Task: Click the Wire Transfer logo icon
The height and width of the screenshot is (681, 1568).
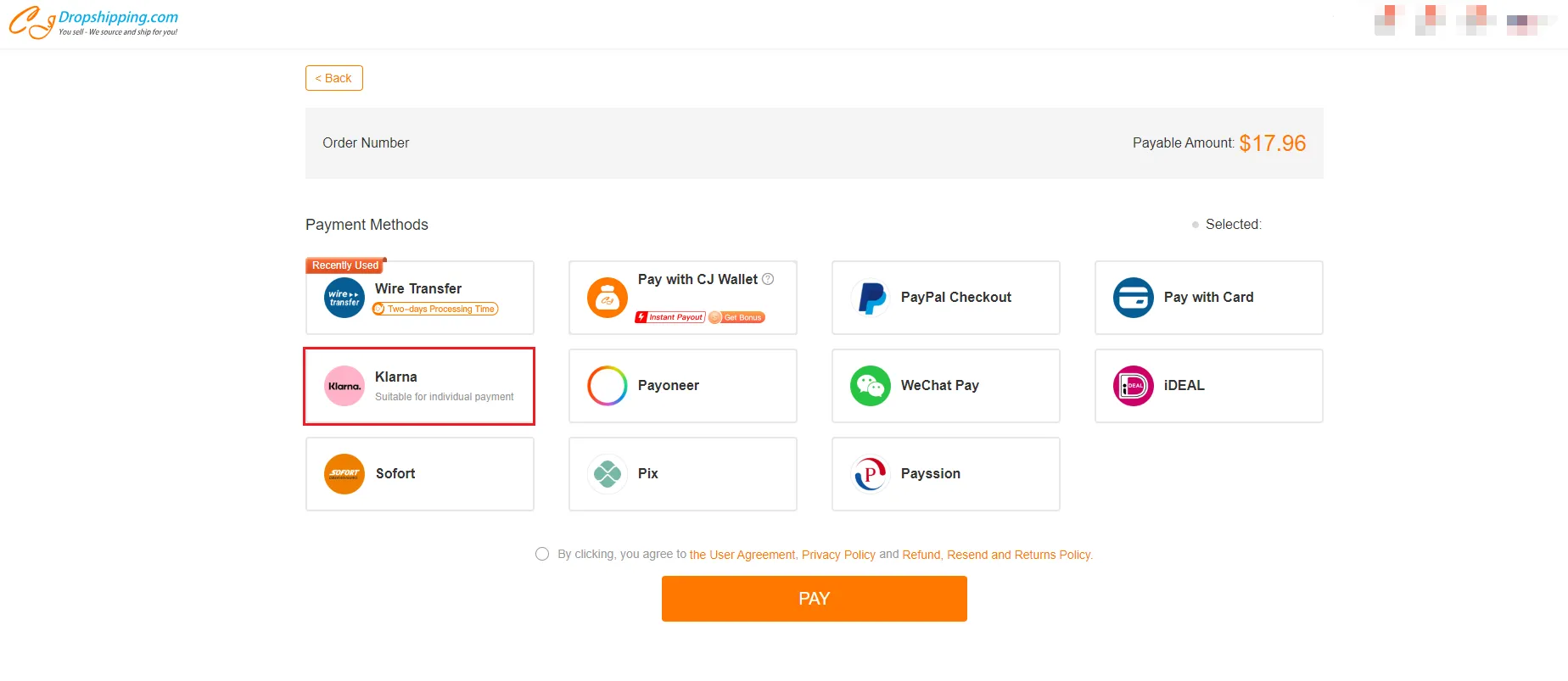Action: pyautogui.click(x=344, y=298)
